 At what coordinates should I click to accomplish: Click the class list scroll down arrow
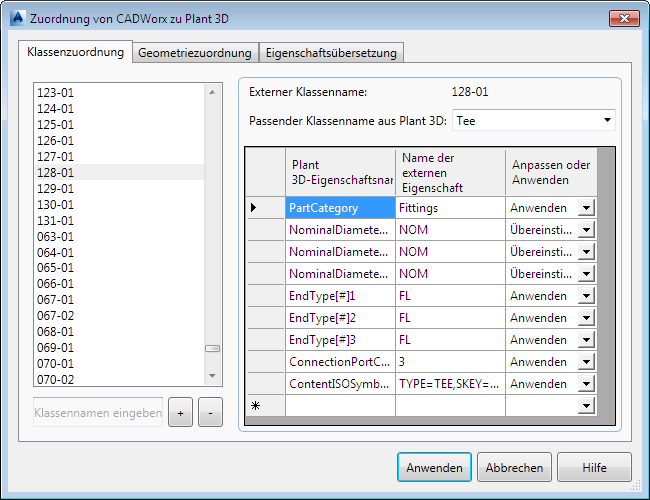click(x=212, y=376)
